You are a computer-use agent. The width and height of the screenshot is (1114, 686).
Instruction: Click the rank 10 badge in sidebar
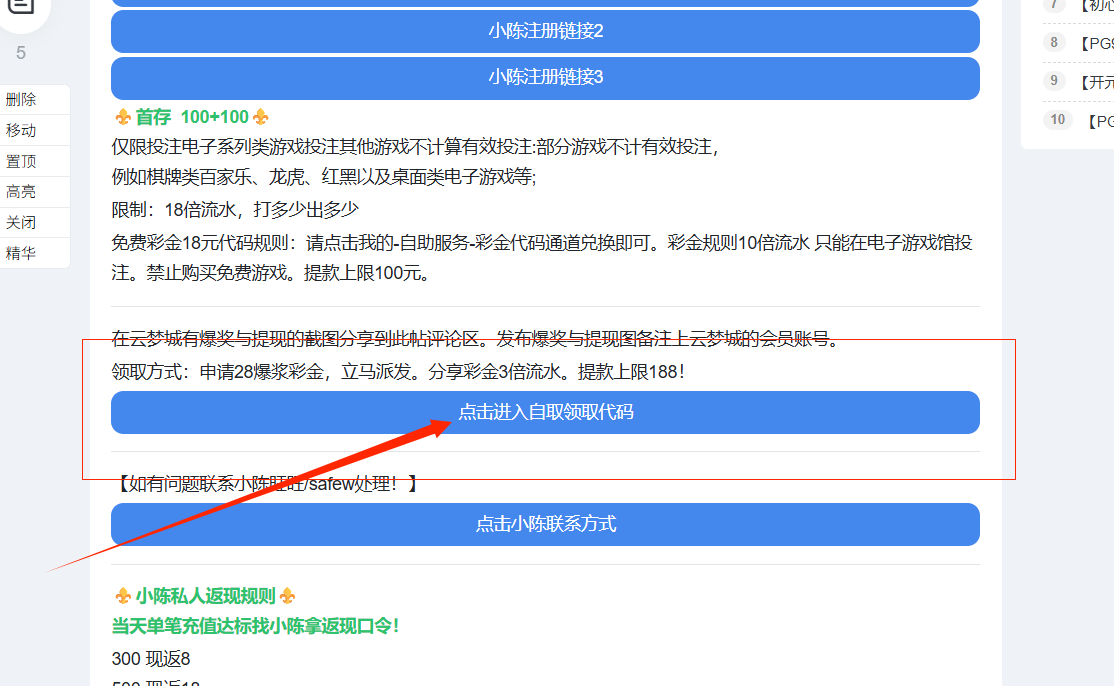[x=1056, y=120]
